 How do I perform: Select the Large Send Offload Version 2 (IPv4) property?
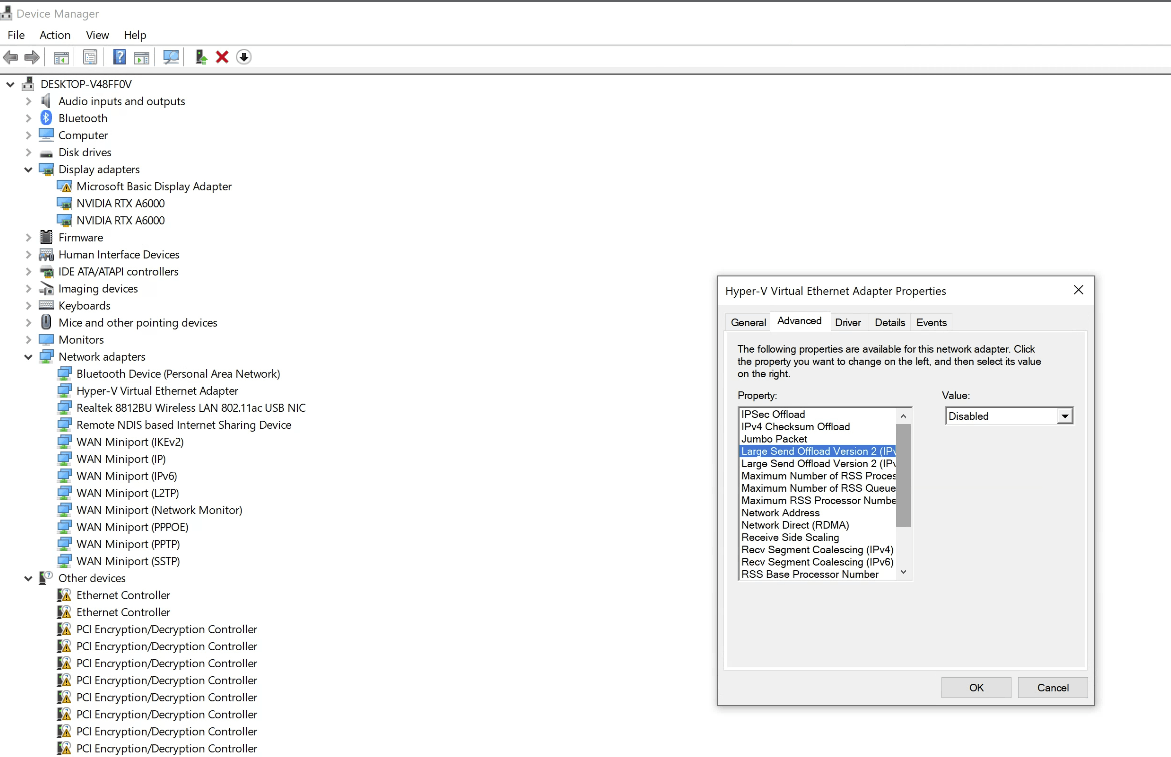[x=818, y=451]
